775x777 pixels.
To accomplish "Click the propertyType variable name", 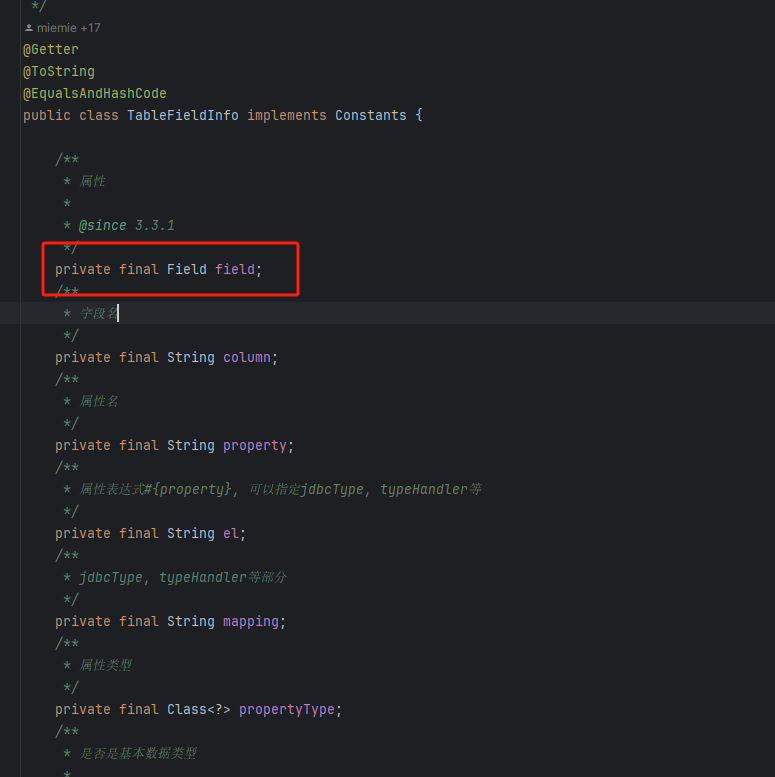I will [x=286, y=709].
